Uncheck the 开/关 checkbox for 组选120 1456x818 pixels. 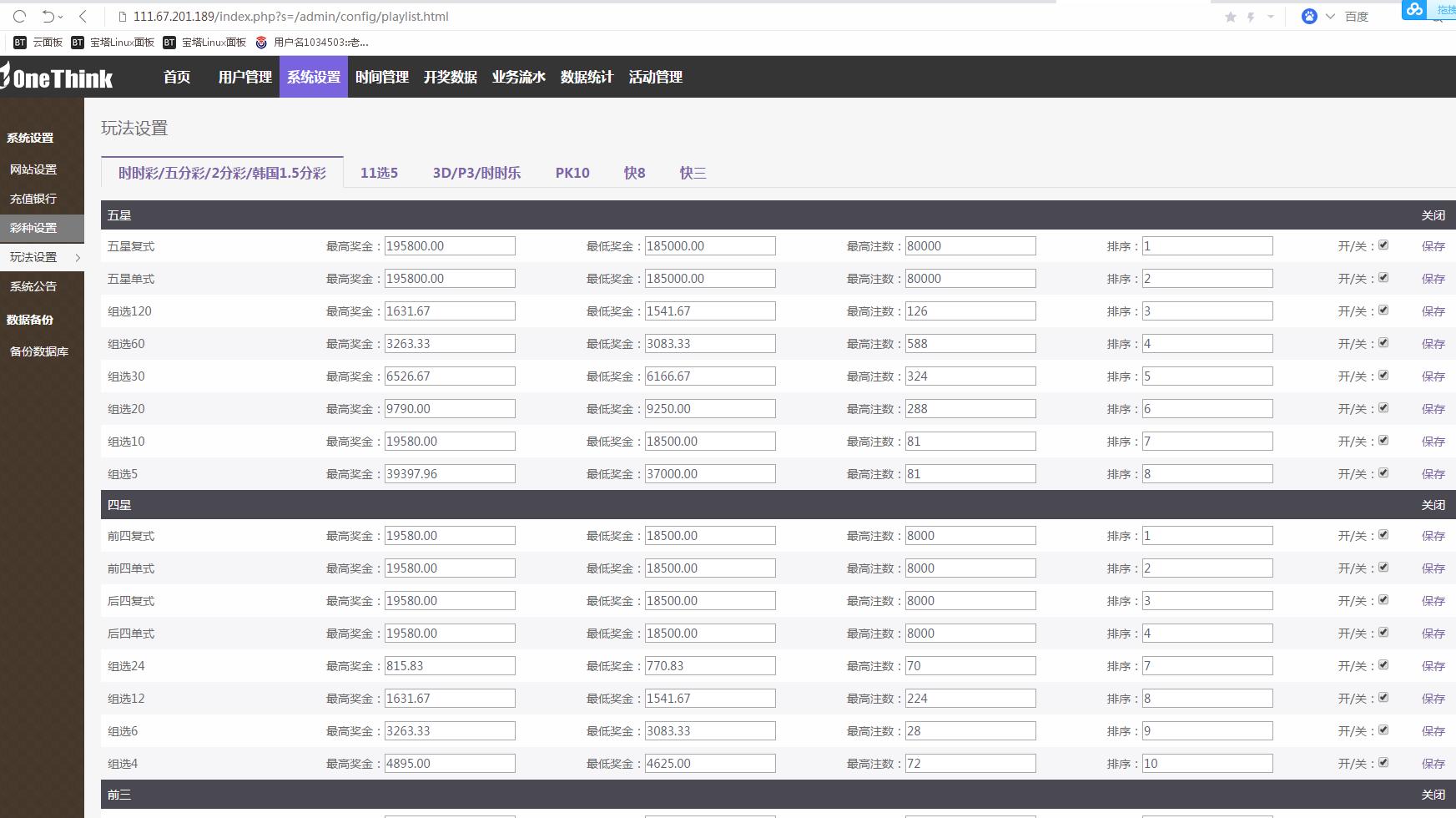1383,311
